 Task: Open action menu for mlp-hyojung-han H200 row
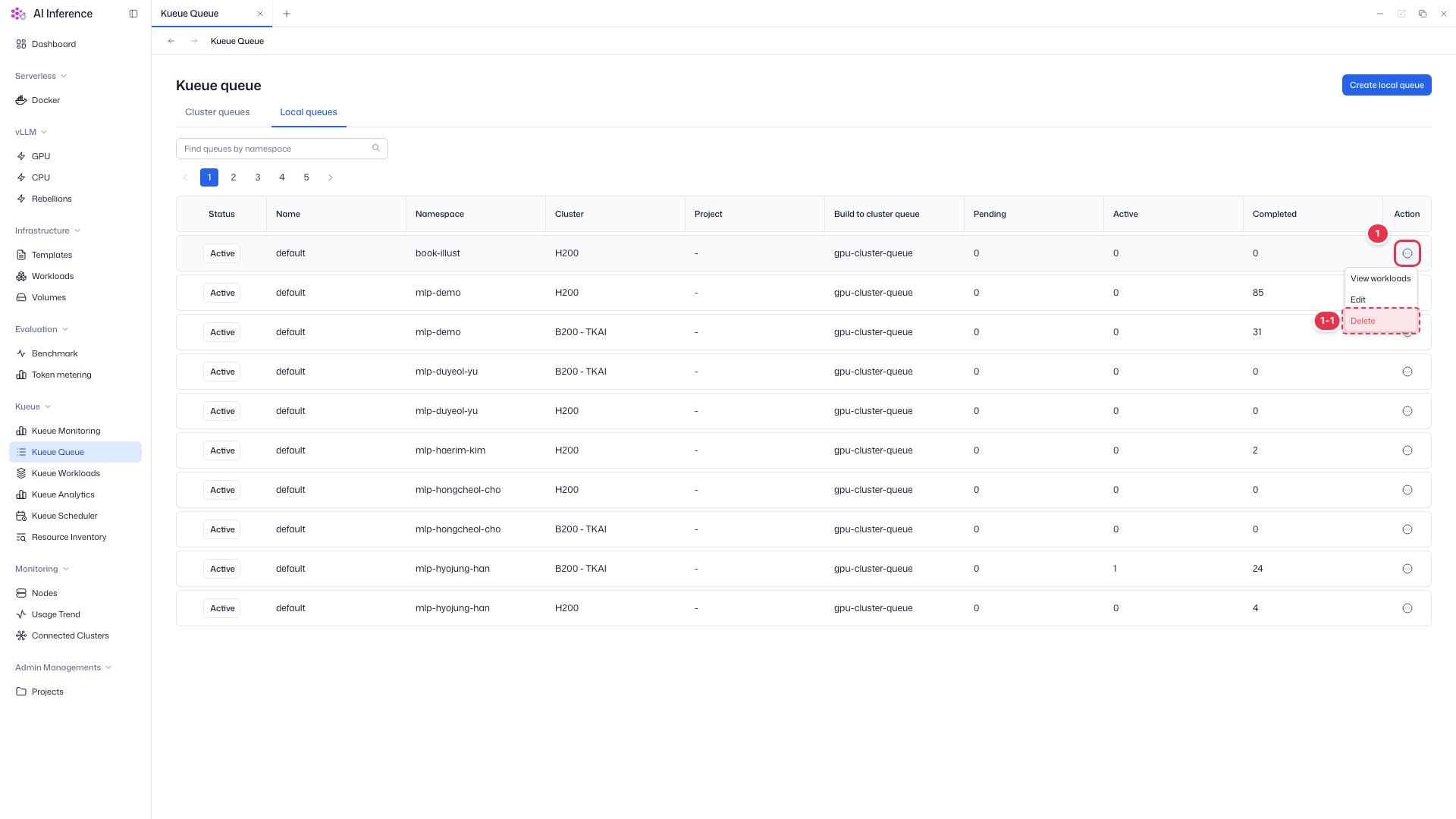coord(1407,608)
